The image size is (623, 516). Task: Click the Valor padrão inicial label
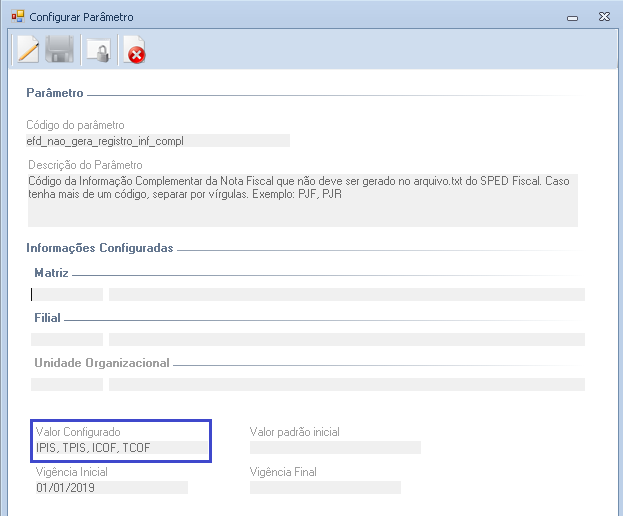[x=294, y=432]
